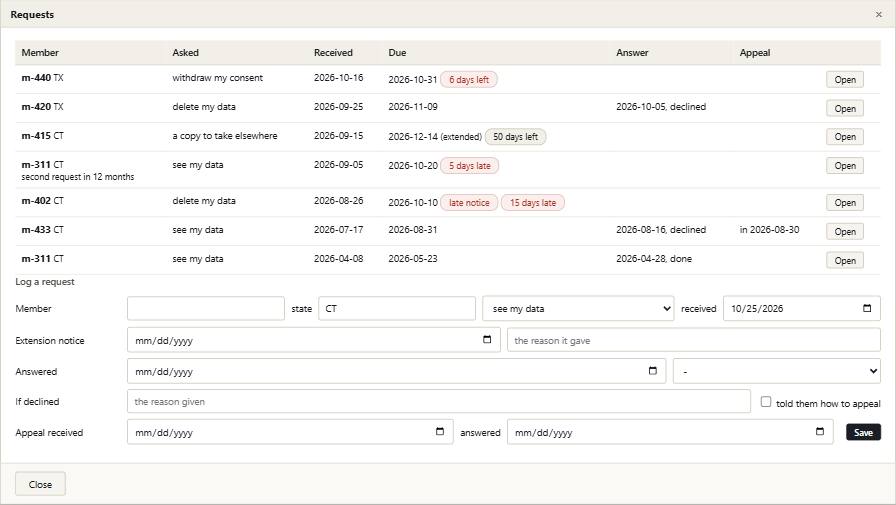Click the received date field 10/25/2026
Screen dimensions: 896x505
802,308
